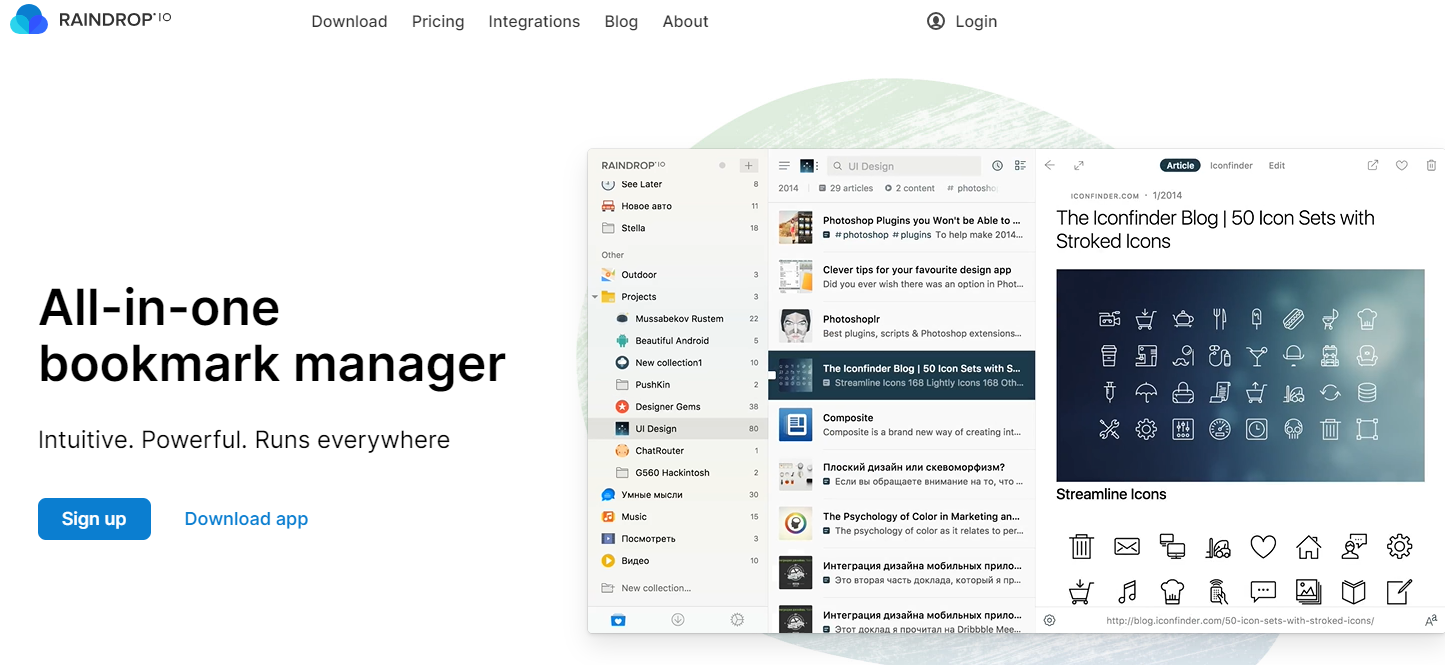Open the Blog navigation link

tap(621, 21)
